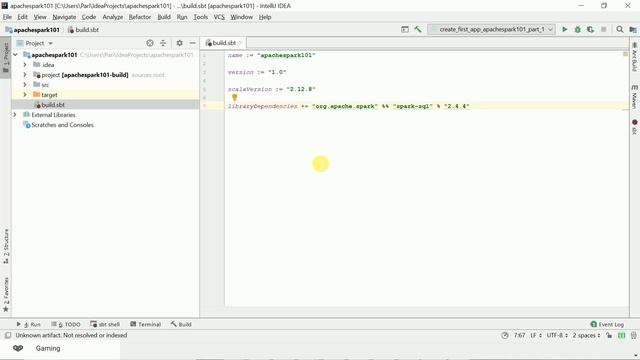This screenshot has width=640, height=360.
Task: Open the Structure tool window
Action: coord(6,246)
